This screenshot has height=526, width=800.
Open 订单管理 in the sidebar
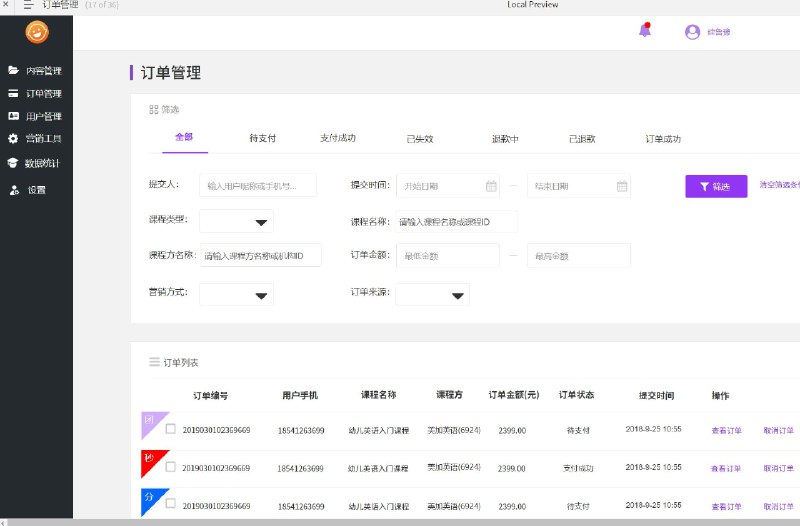44,93
